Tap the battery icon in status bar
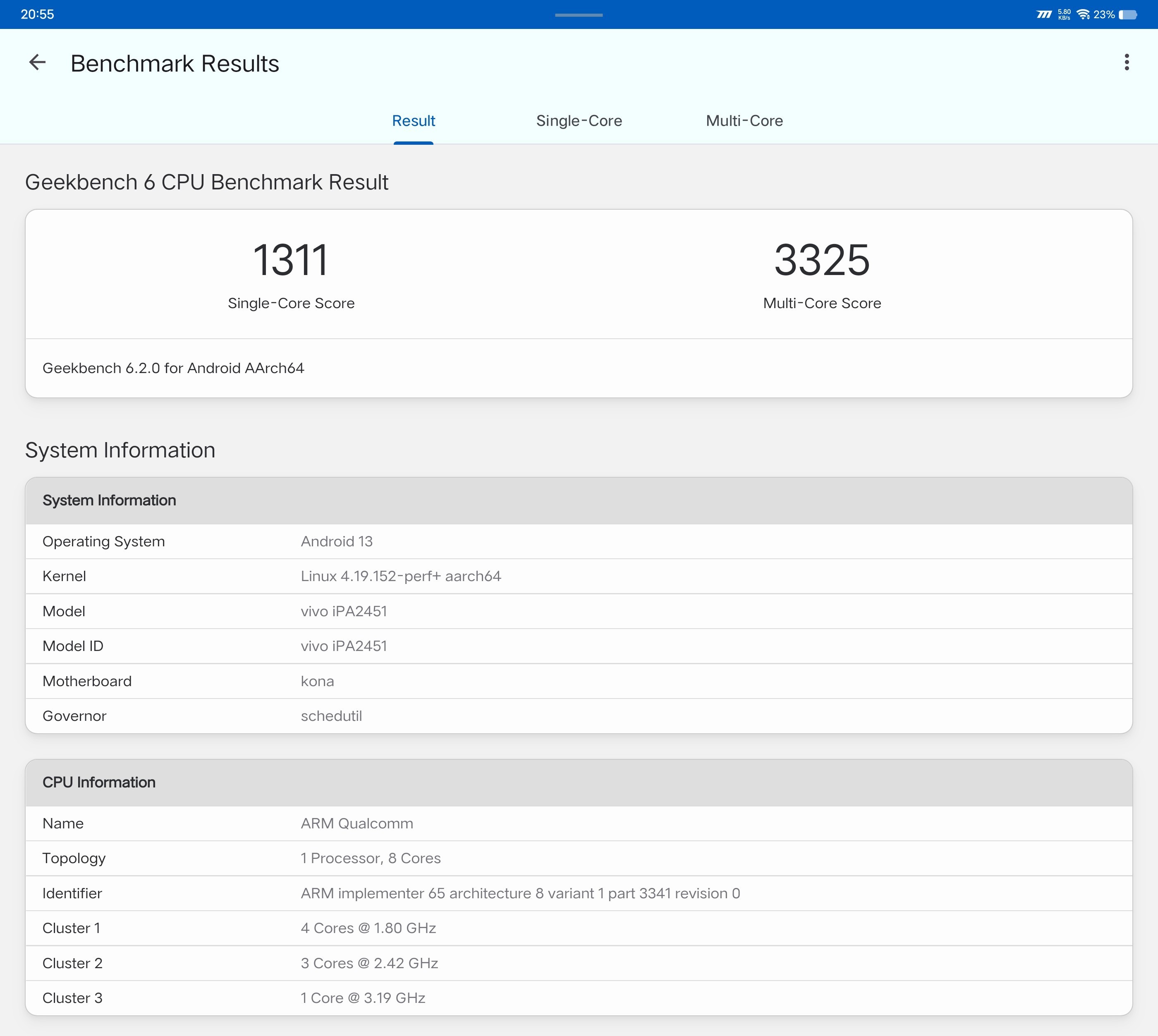 pyautogui.click(x=1128, y=14)
